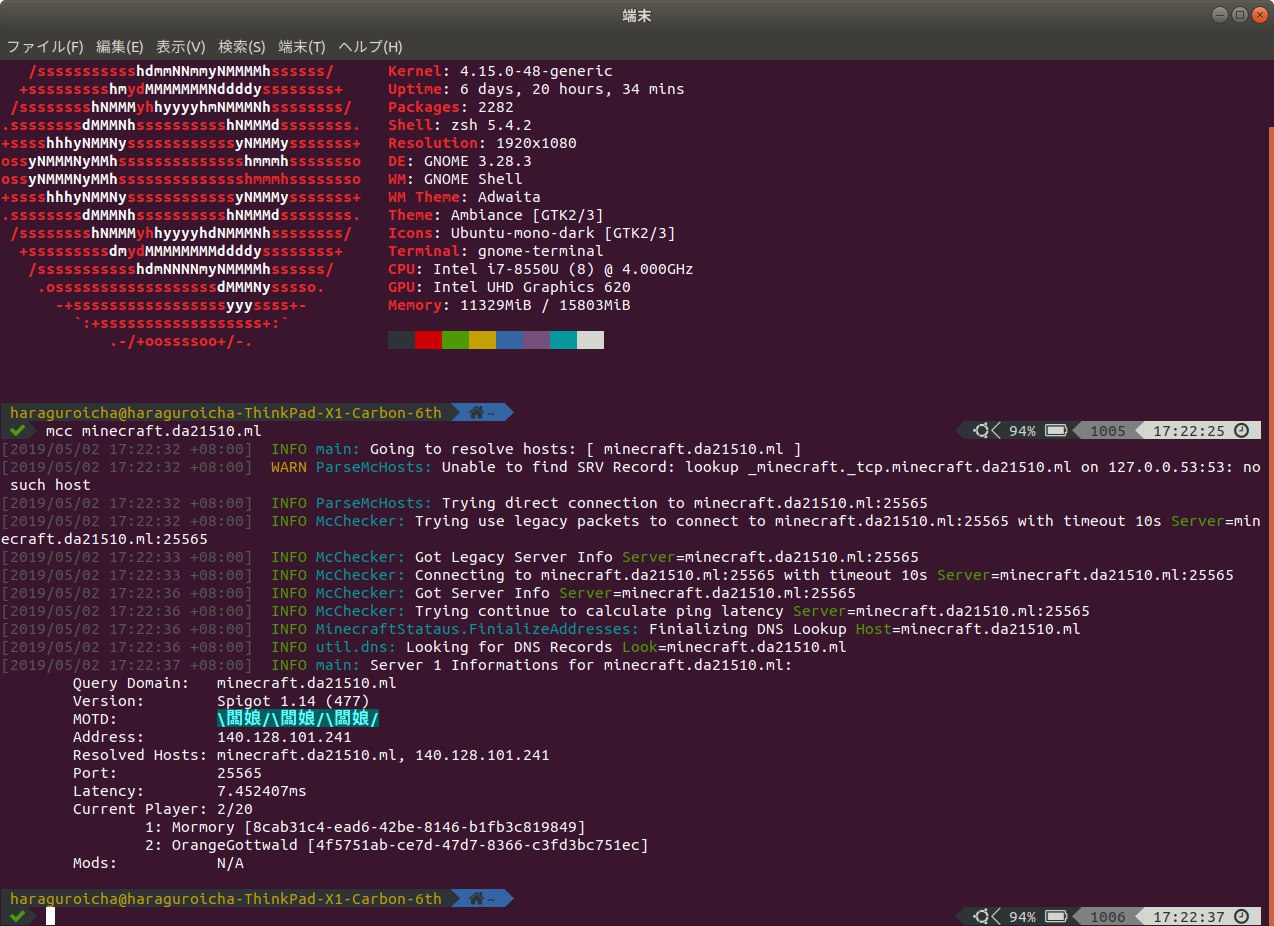This screenshot has height=926, width=1274.
Task: Click the cyan color block in neofetch palette
Action: [563, 340]
